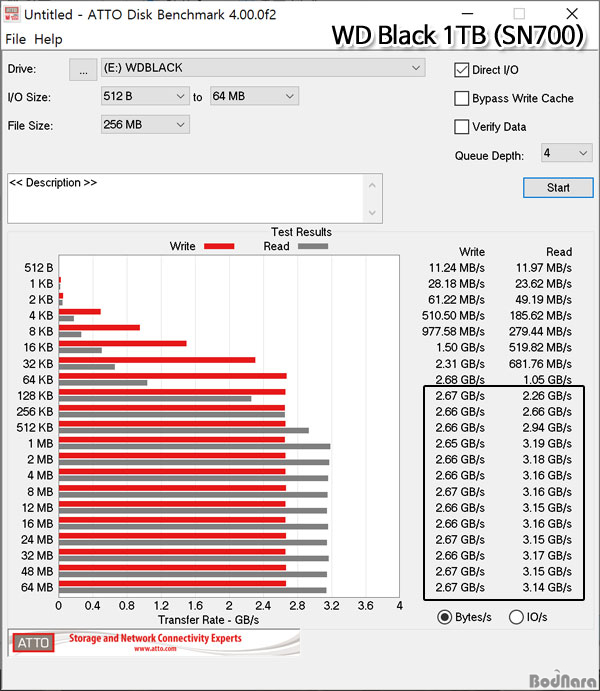Viewport: 600px width, 691px height.
Task: Click the 64 MB row label in chart
Action: [x=37, y=587]
